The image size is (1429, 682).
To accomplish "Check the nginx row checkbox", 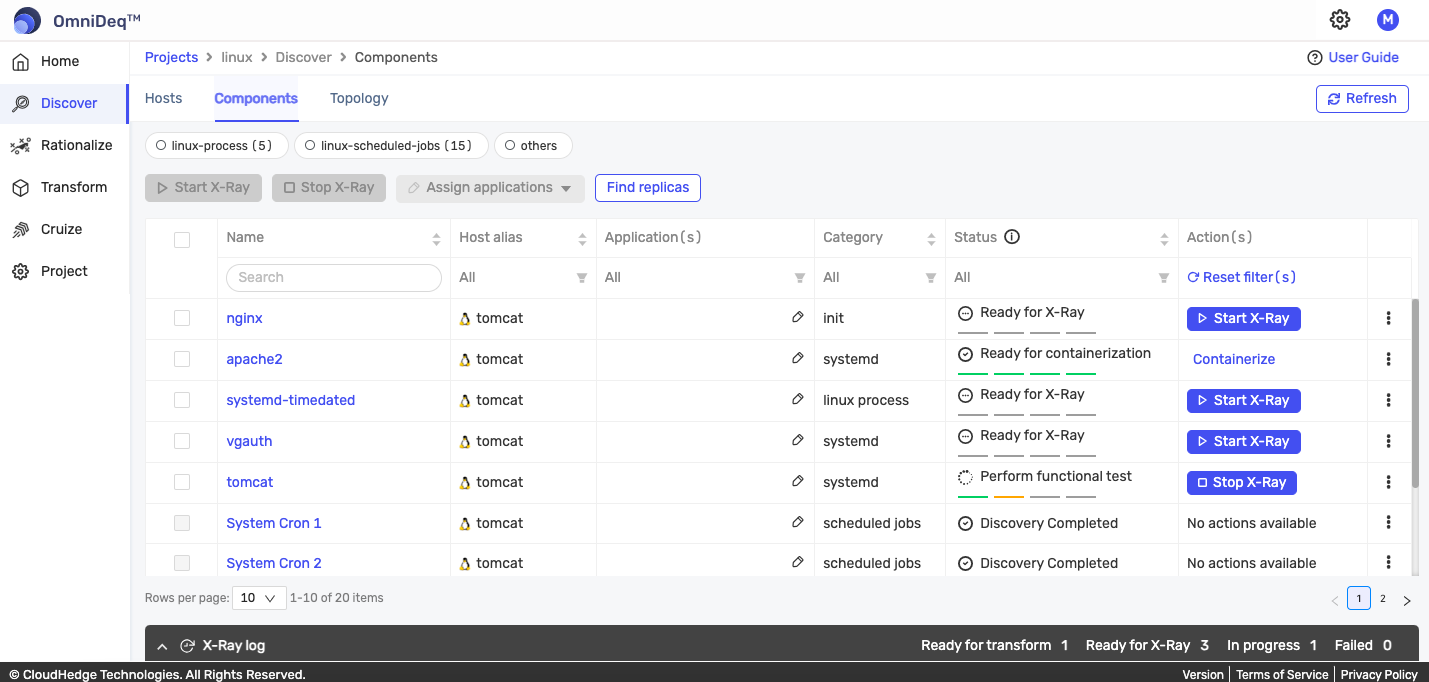I will pos(182,318).
